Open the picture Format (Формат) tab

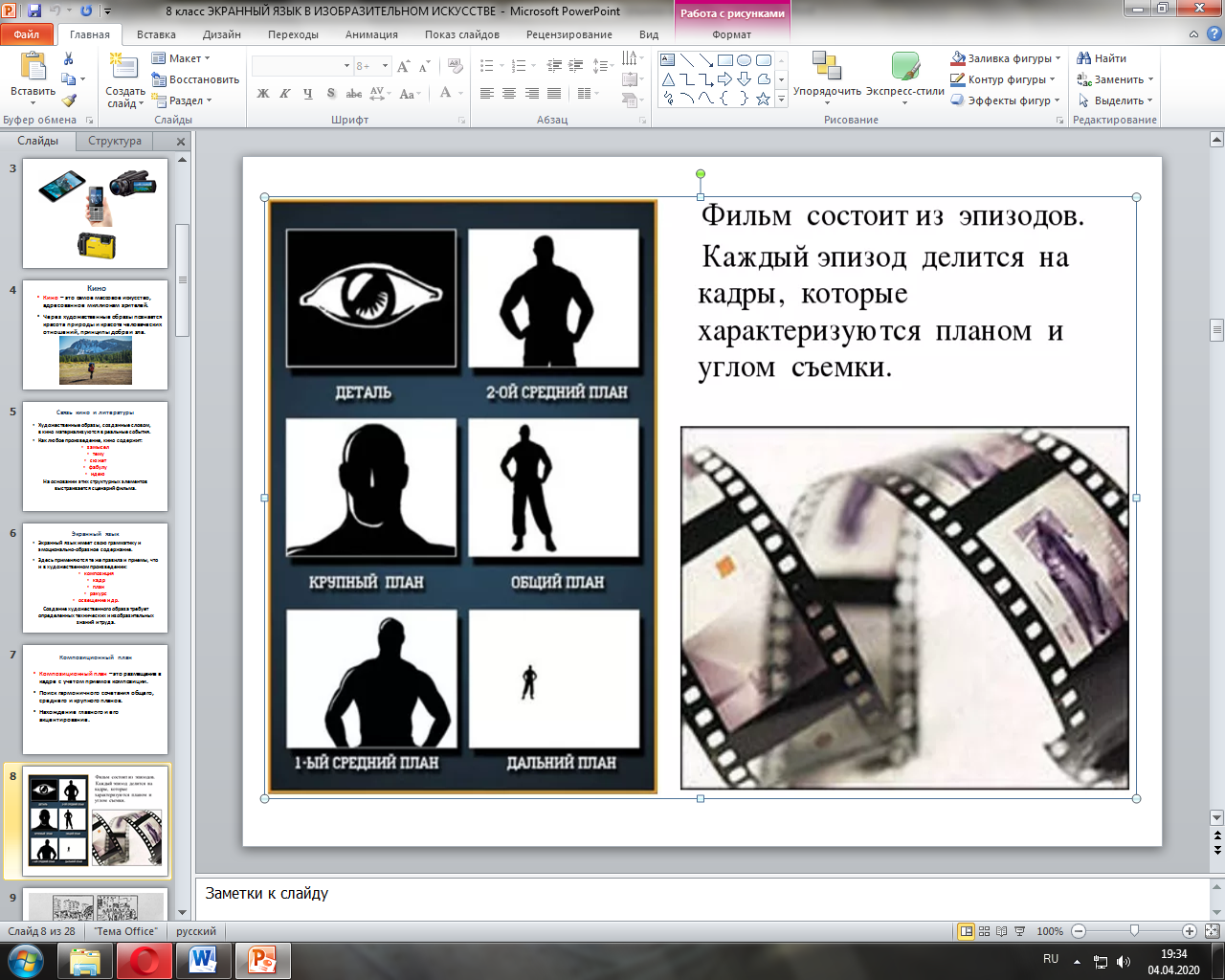(x=732, y=34)
